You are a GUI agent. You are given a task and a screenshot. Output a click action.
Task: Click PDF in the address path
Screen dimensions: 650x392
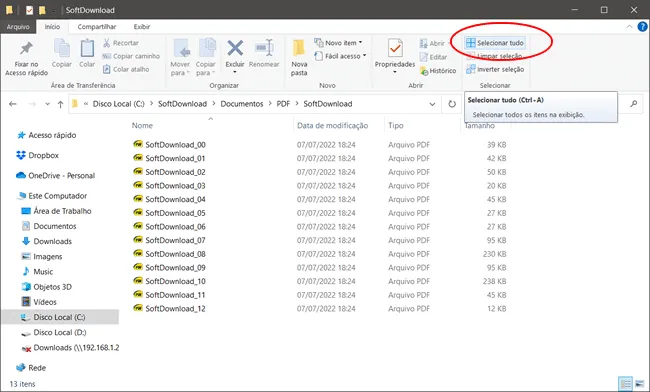283,104
